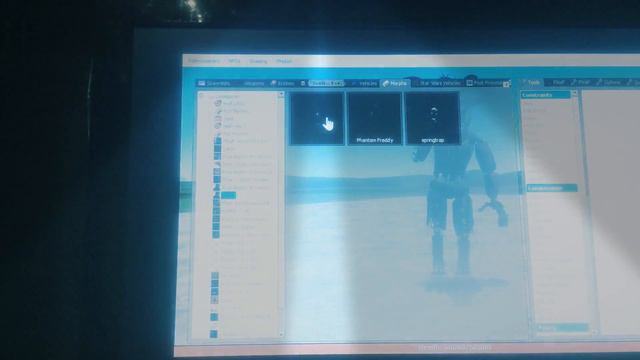
Task: Select the unlabeled morph thumbnail under the cursor
Action: coord(317,119)
